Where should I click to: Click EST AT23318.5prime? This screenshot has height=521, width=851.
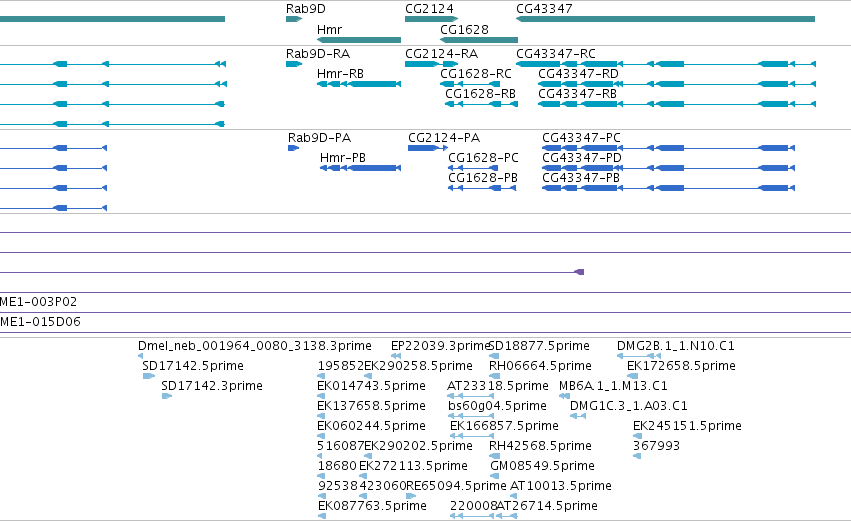[498, 386]
